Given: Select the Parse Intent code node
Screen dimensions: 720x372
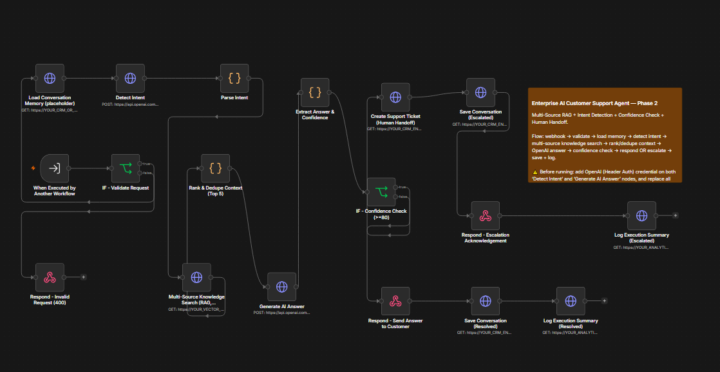Looking at the screenshot, I should click(234, 79).
